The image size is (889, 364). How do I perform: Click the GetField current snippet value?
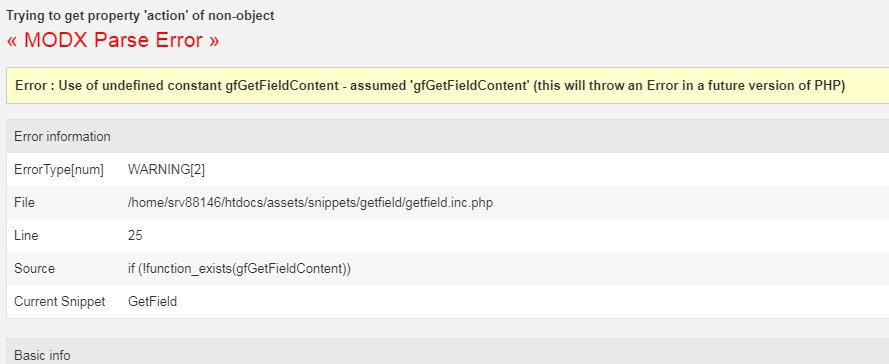152,301
